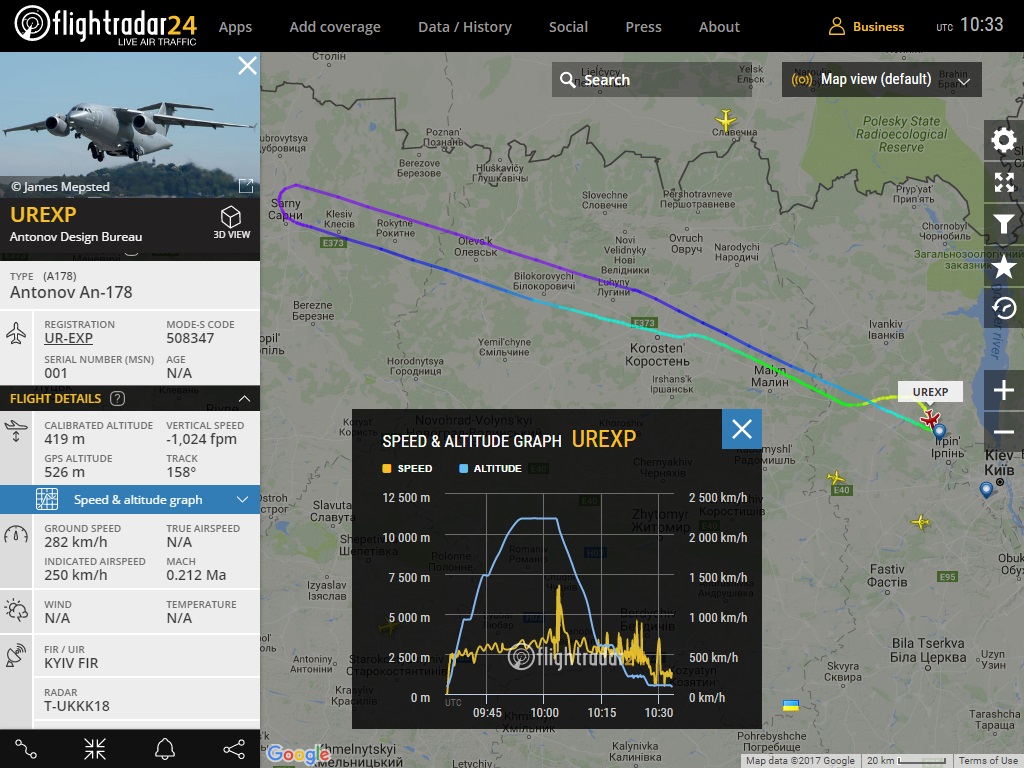
Task: Show flight route icon in bottom bar
Action: coord(26,748)
